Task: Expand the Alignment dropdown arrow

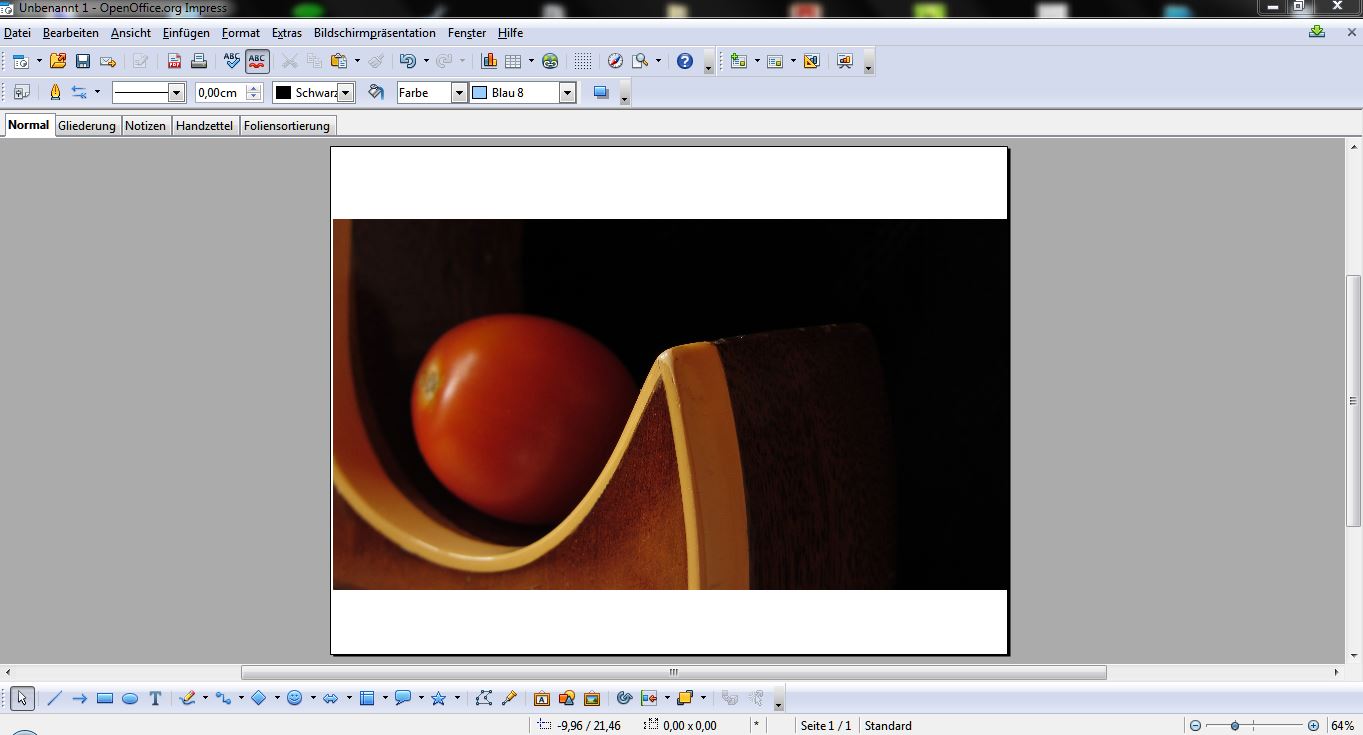Action: click(667, 698)
